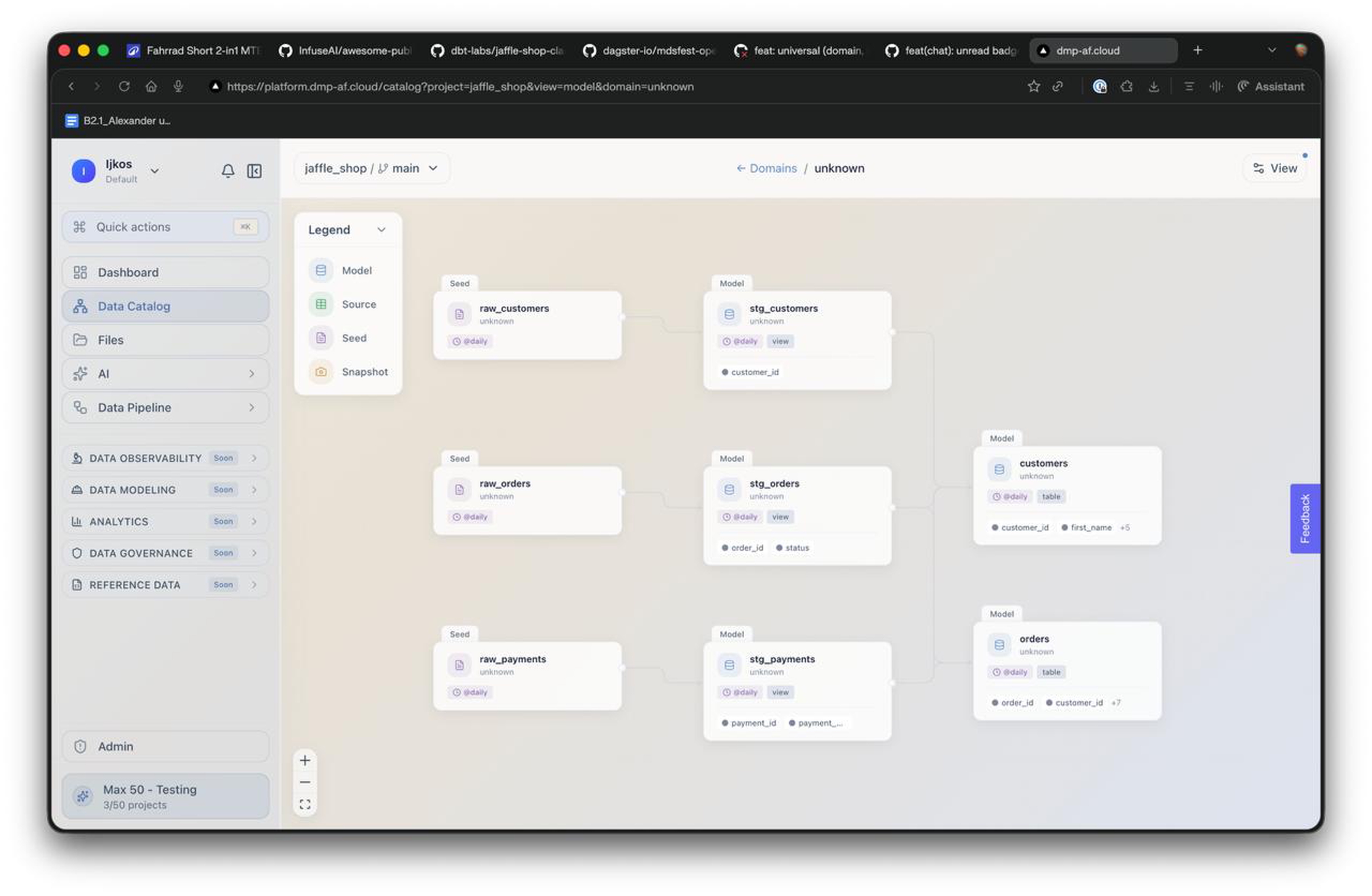
Task: Click the ljkos user avatar
Action: pyautogui.click(x=83, y=171)
